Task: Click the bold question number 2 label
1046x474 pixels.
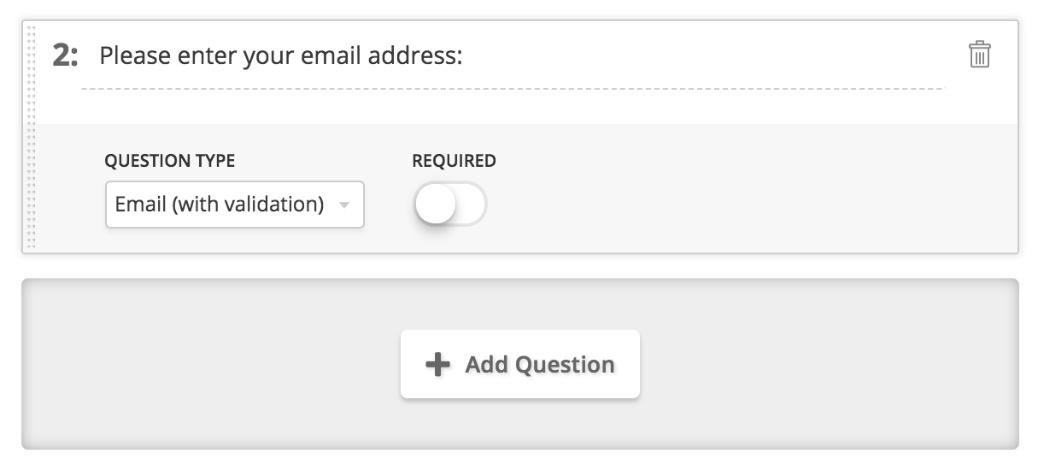Action: [65, 56]
